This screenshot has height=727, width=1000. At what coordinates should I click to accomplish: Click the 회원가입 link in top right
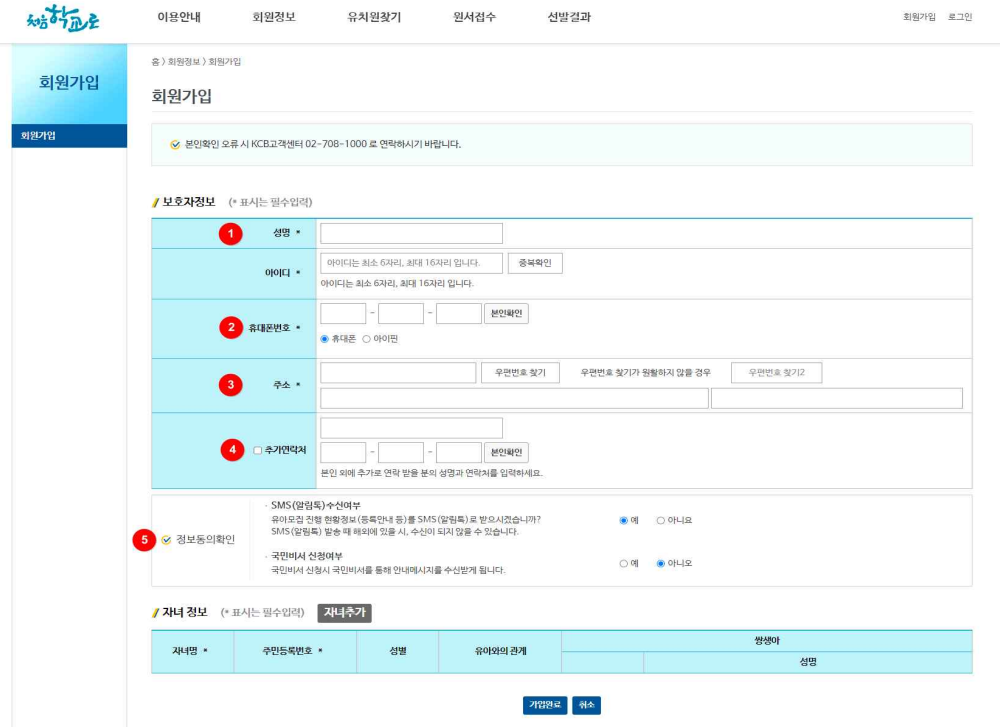(x=919, y=17)
